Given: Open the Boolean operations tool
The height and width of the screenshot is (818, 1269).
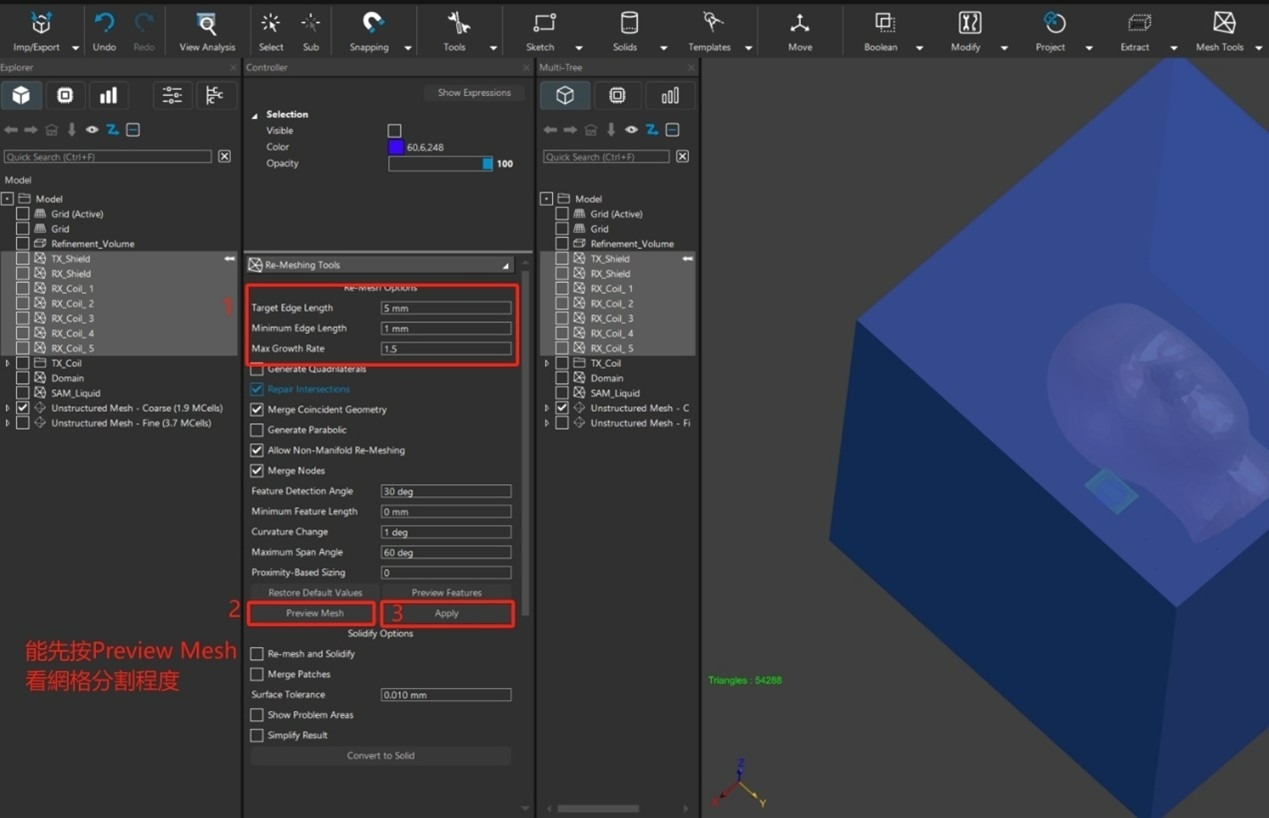Looking at the screenshot, I should pyautogui.click(x=883, y=24).
